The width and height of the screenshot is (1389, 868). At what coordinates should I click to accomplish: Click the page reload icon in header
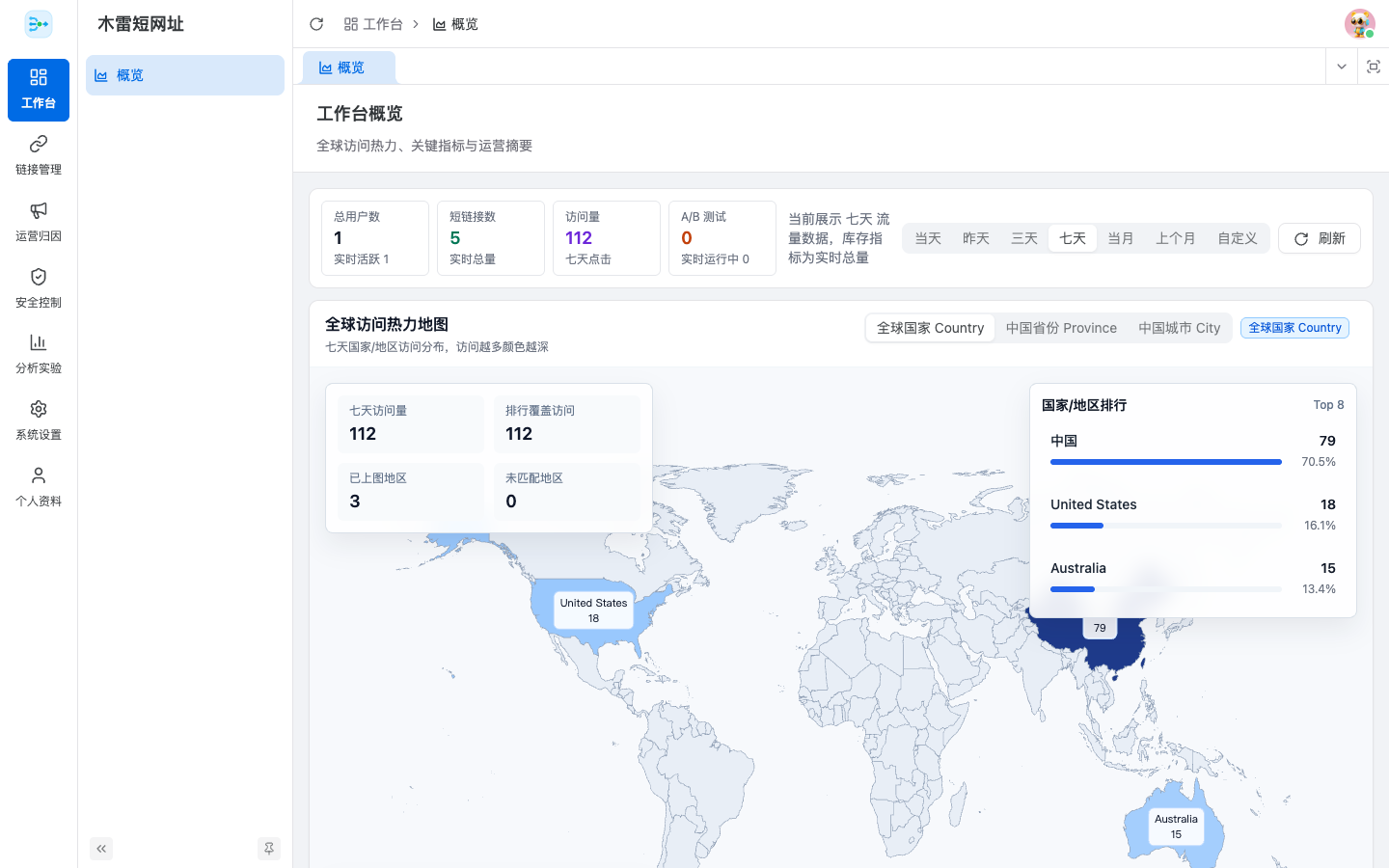(x=316, y=24)
